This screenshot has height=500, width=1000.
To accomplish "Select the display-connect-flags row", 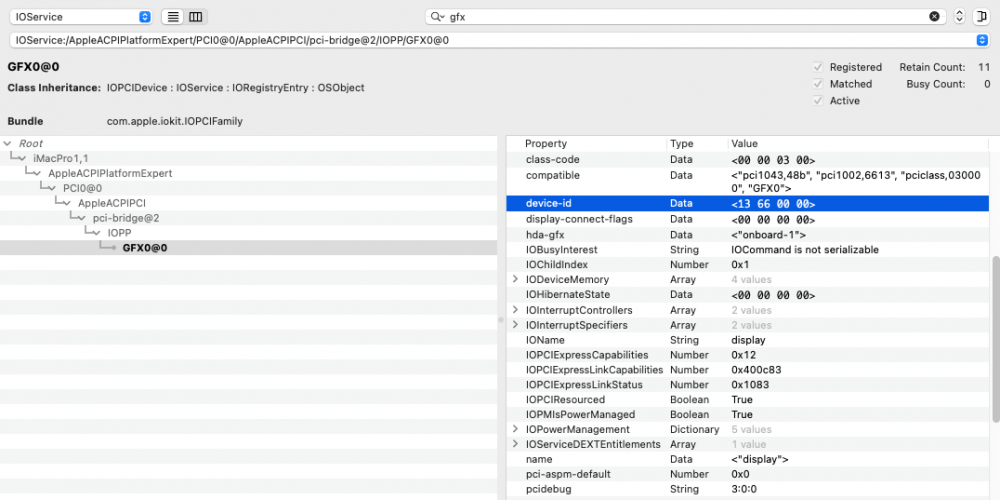I will pos(747,219).
